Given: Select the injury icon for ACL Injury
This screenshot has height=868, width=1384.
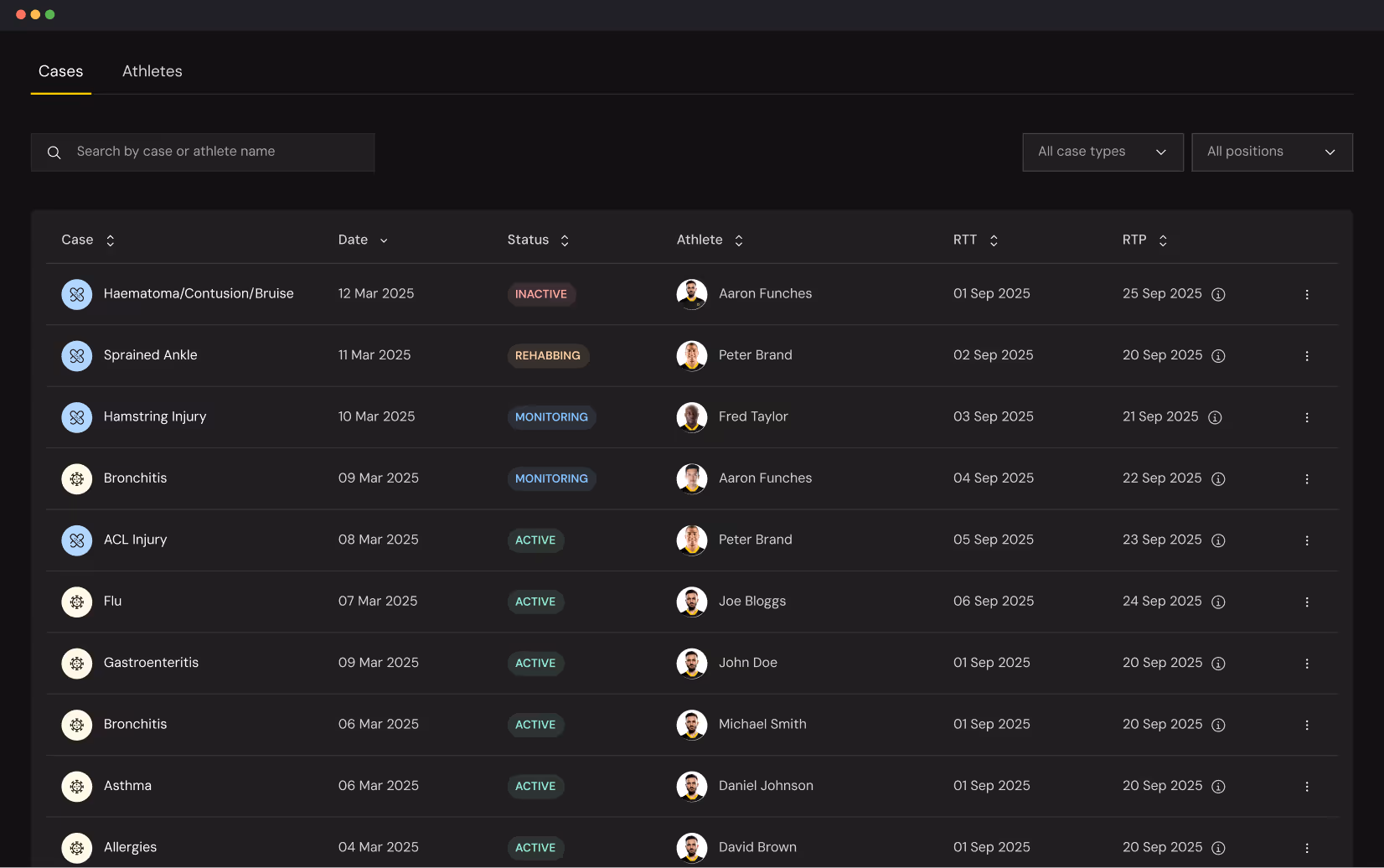Looking at the screenshot, I should [x=76, y=540].
